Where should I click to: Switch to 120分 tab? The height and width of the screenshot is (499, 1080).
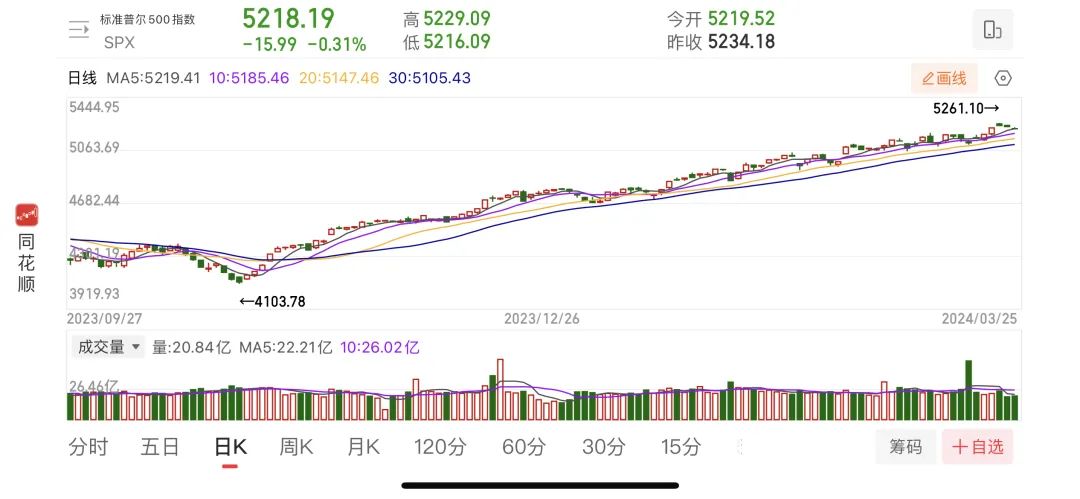point(440,447)
